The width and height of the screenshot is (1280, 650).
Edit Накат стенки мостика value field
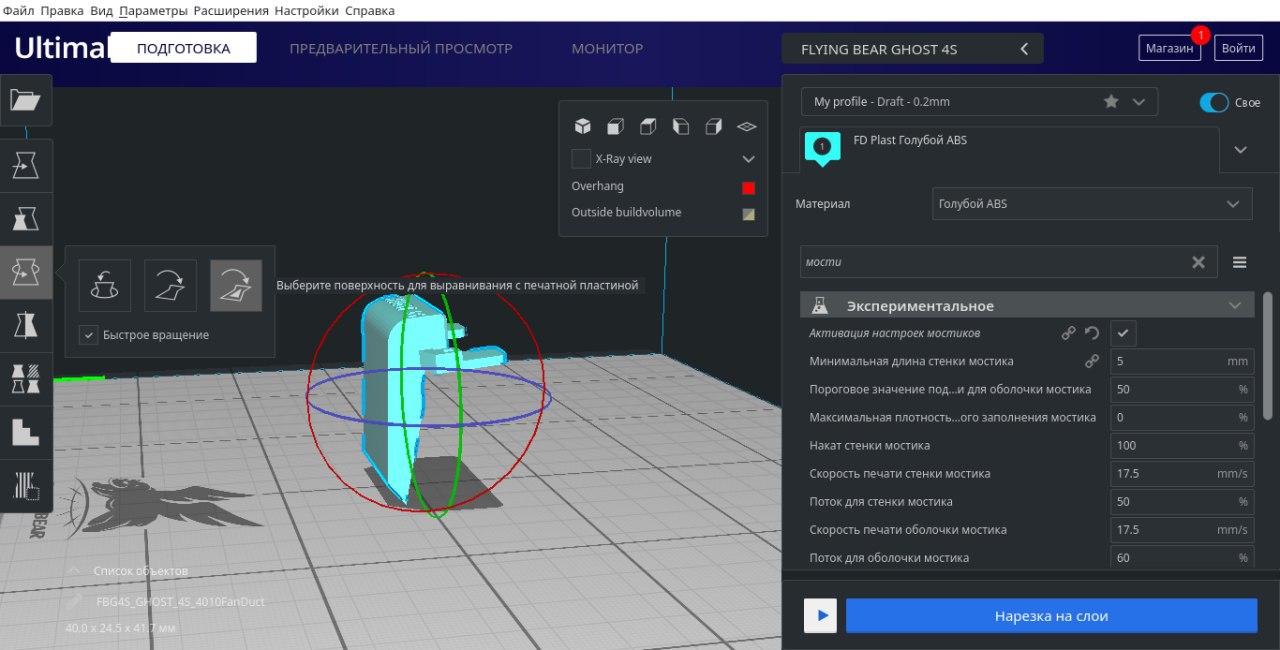point(1182,445)
